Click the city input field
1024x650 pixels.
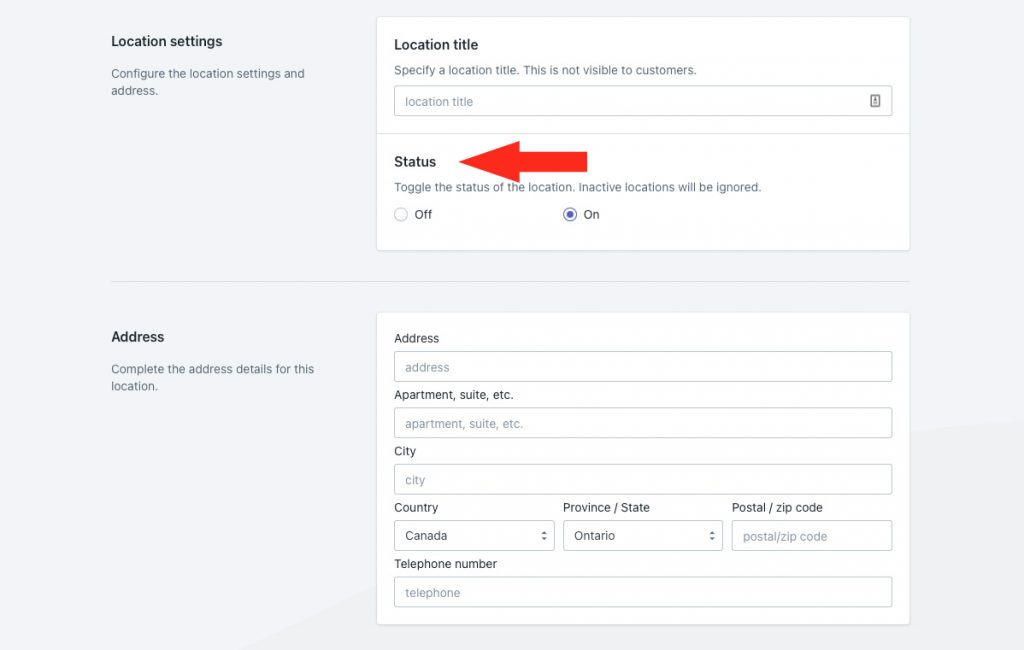(x=643, y=479)
